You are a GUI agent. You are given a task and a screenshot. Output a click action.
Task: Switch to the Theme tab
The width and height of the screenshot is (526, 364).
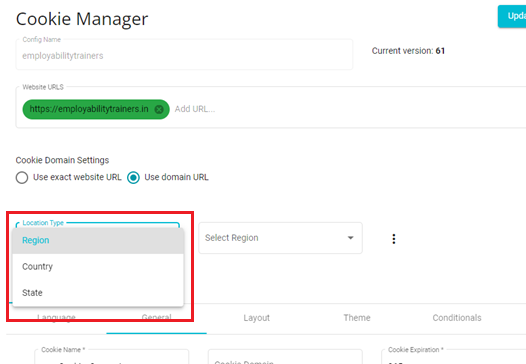pos(357,318)
